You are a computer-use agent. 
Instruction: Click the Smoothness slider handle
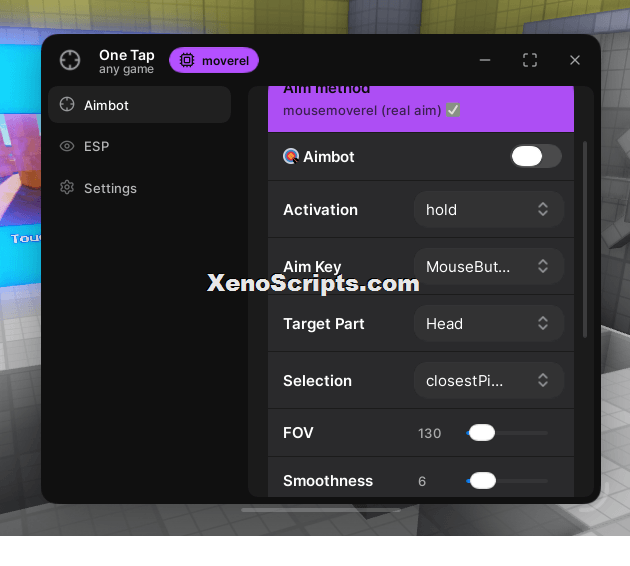tap(483, 481)
